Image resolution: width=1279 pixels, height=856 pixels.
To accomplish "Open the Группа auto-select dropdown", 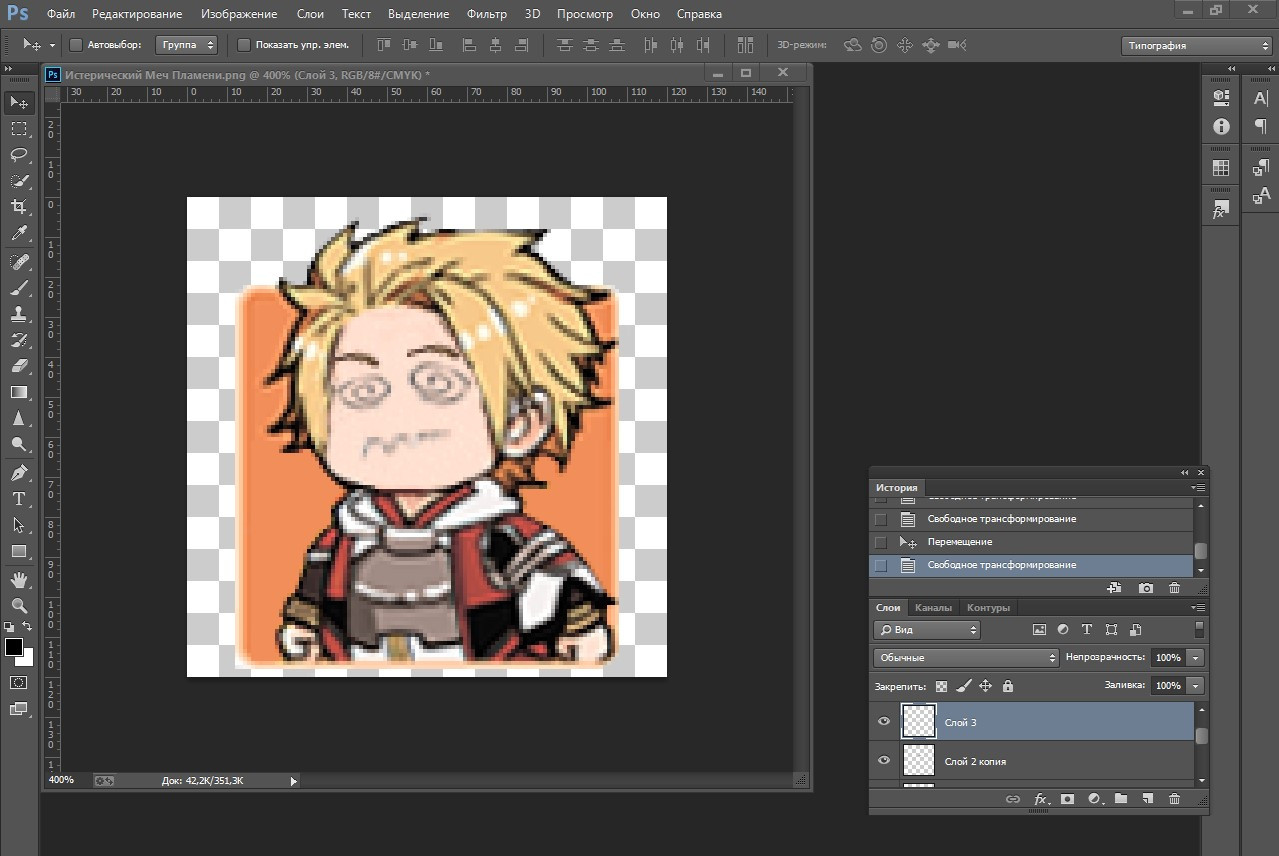I will point(186,45).
